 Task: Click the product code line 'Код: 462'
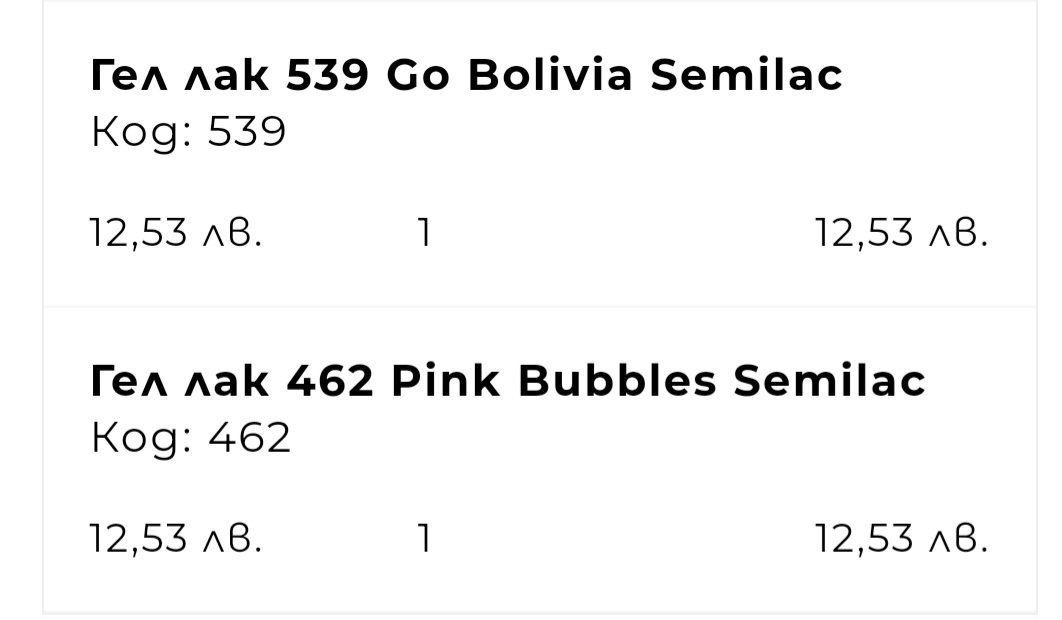(190, 438)
